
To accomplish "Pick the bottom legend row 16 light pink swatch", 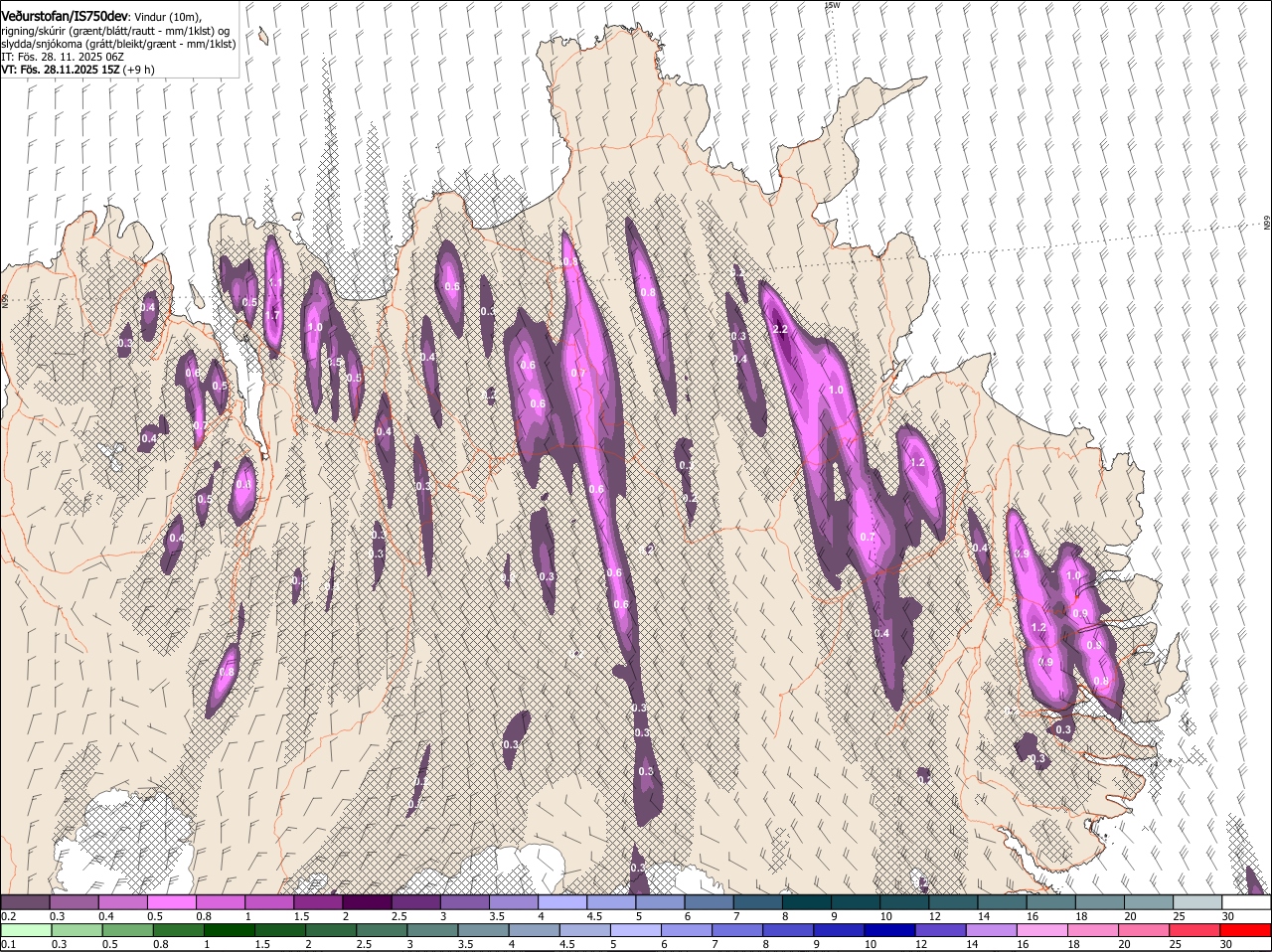I will point(1041,931).
